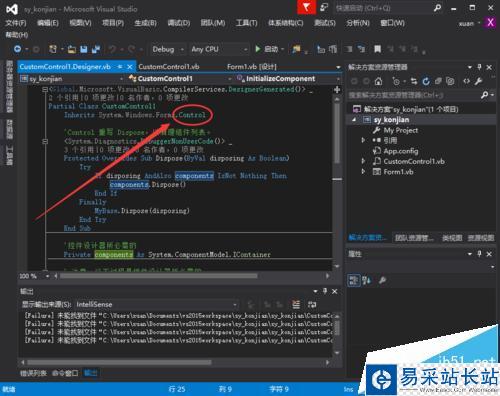Click the split editor plus icon

coord(337,89)
